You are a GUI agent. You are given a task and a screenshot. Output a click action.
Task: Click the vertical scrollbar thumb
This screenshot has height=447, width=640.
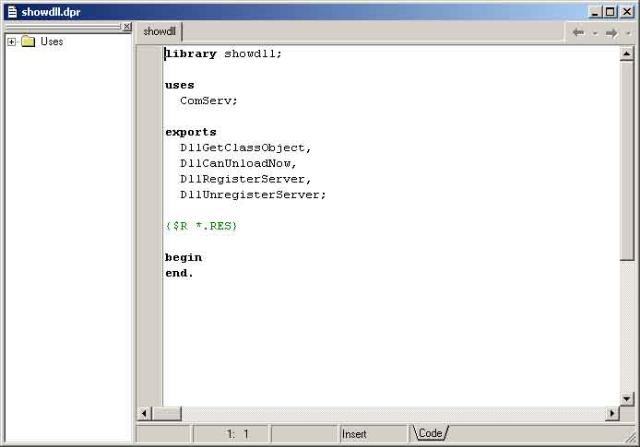point(627,160)
